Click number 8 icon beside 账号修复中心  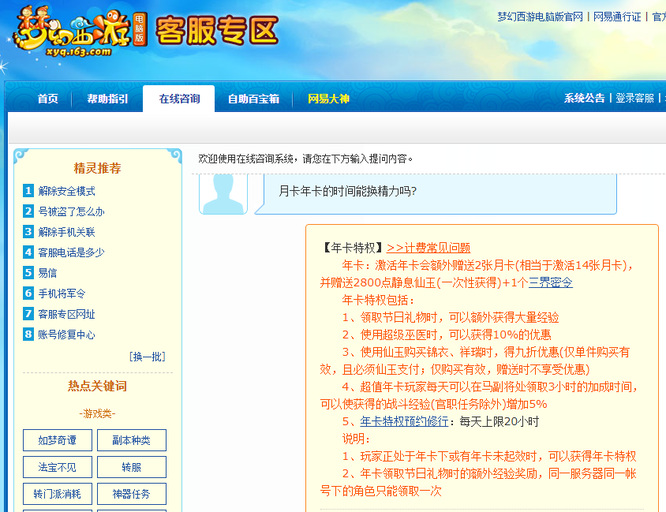pos(28,334)
